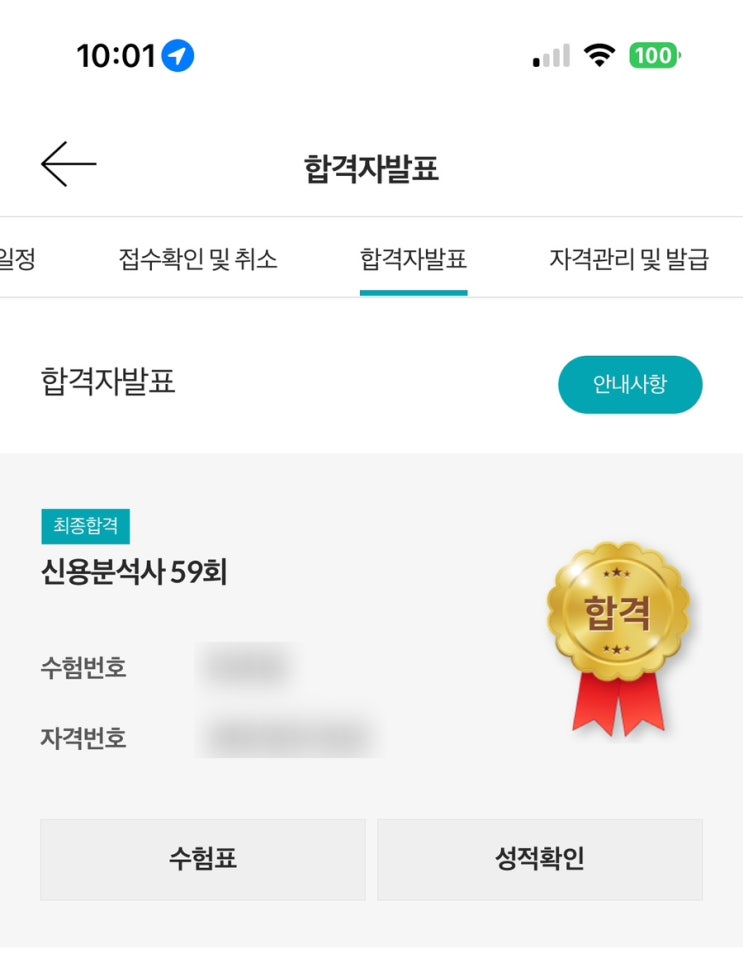743x968 pixels.
Task: Tap the 성적확인 score check button
Action: [540, 859]
